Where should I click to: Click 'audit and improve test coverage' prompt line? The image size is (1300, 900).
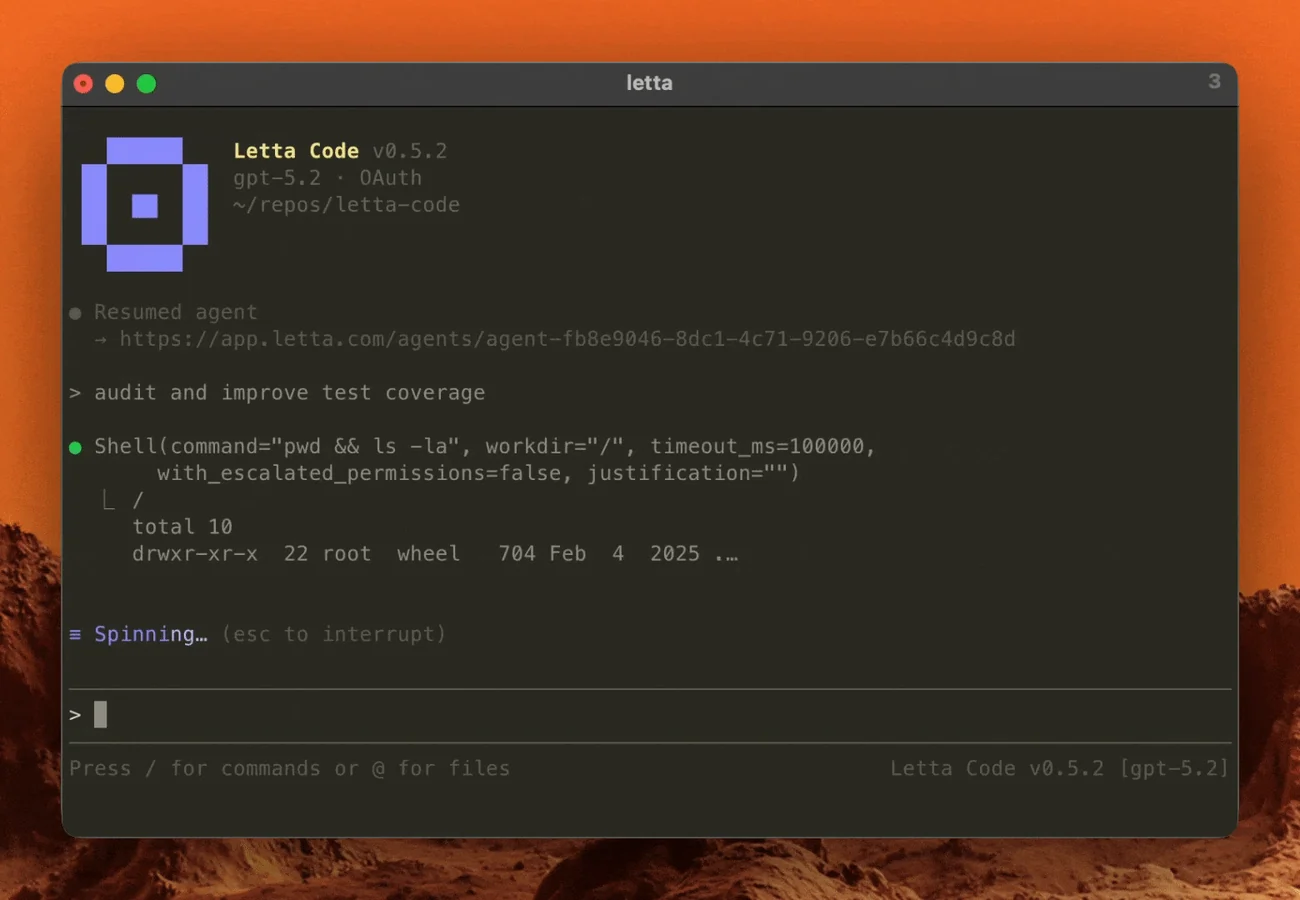[x=289, y=393]
